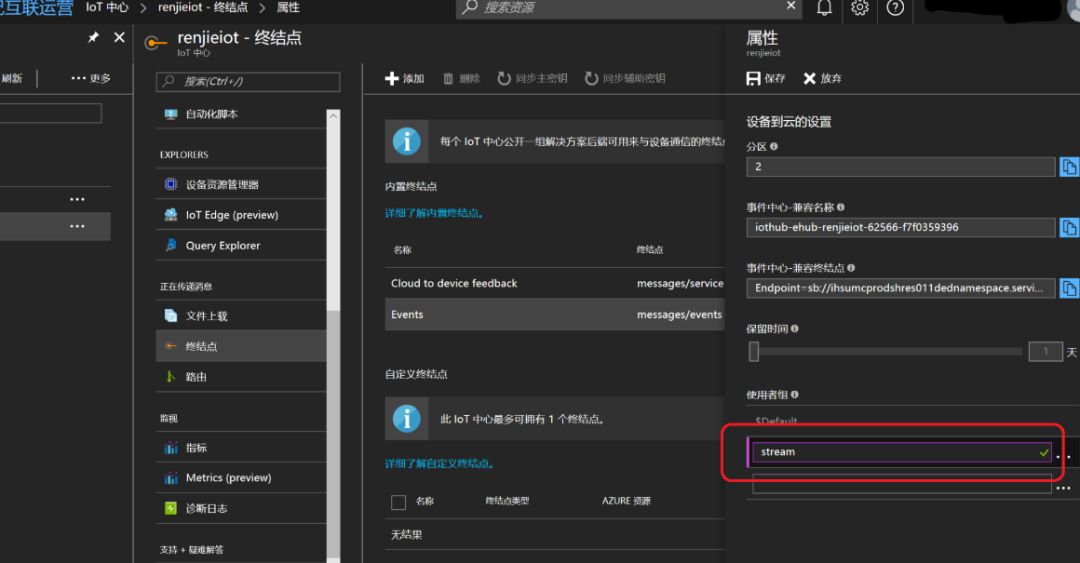
Task: Click the IoT Edge cloud icon
Action: 171,214
